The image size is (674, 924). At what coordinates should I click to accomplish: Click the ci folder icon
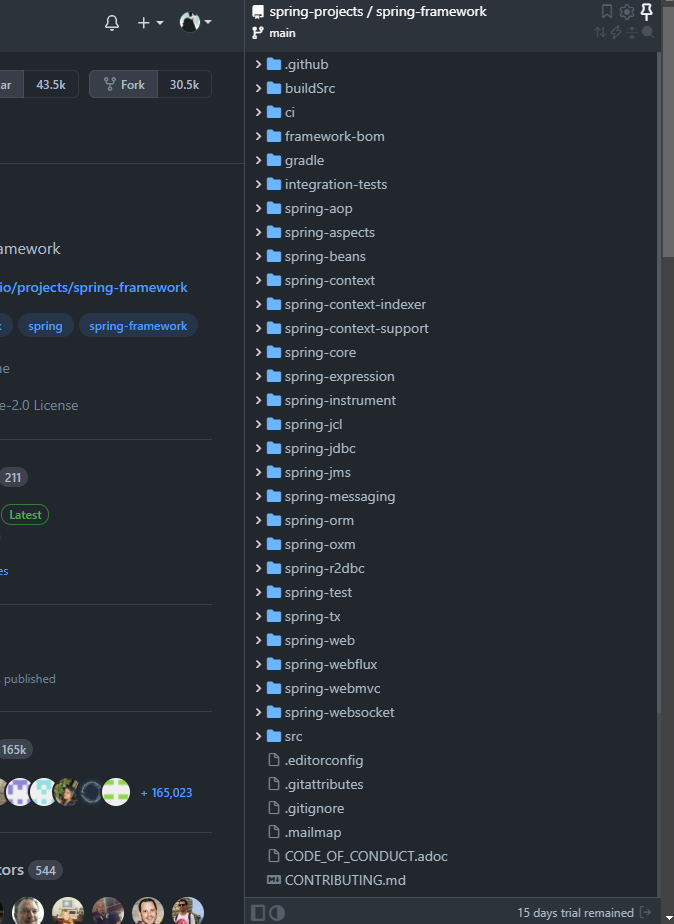point(274,112)
